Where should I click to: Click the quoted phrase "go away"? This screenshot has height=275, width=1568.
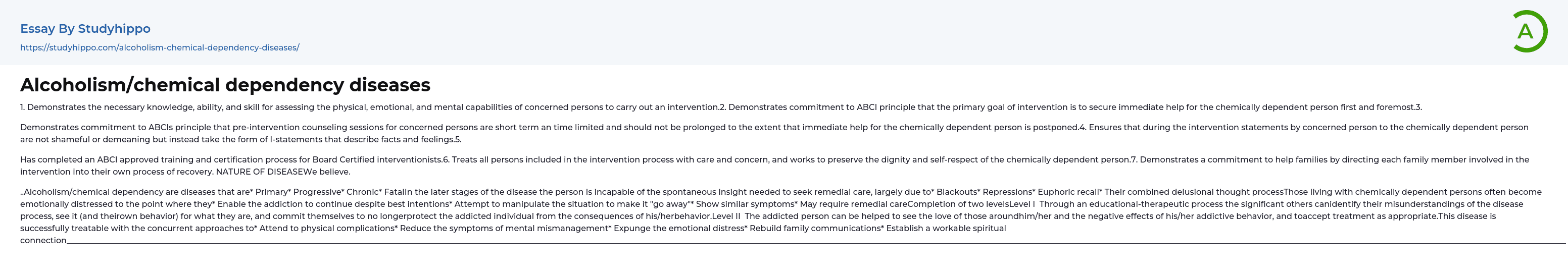tap(670, 204)
